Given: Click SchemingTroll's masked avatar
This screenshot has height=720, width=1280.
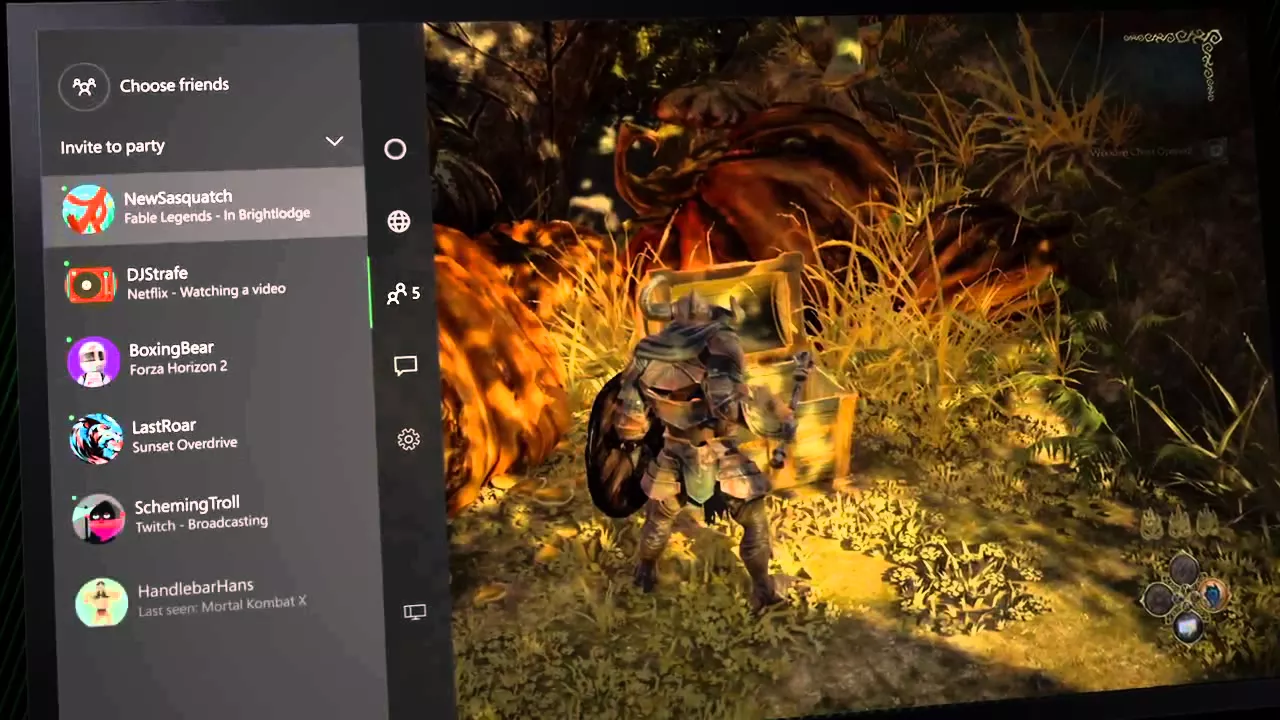Looking at the screenshot, I should [x=98, y=518].
